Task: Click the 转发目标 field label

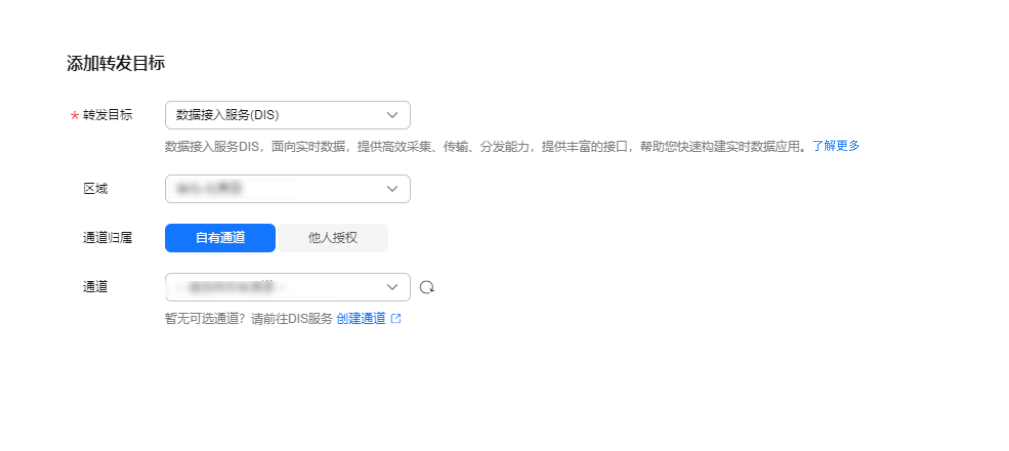Action: pos(107,115)
